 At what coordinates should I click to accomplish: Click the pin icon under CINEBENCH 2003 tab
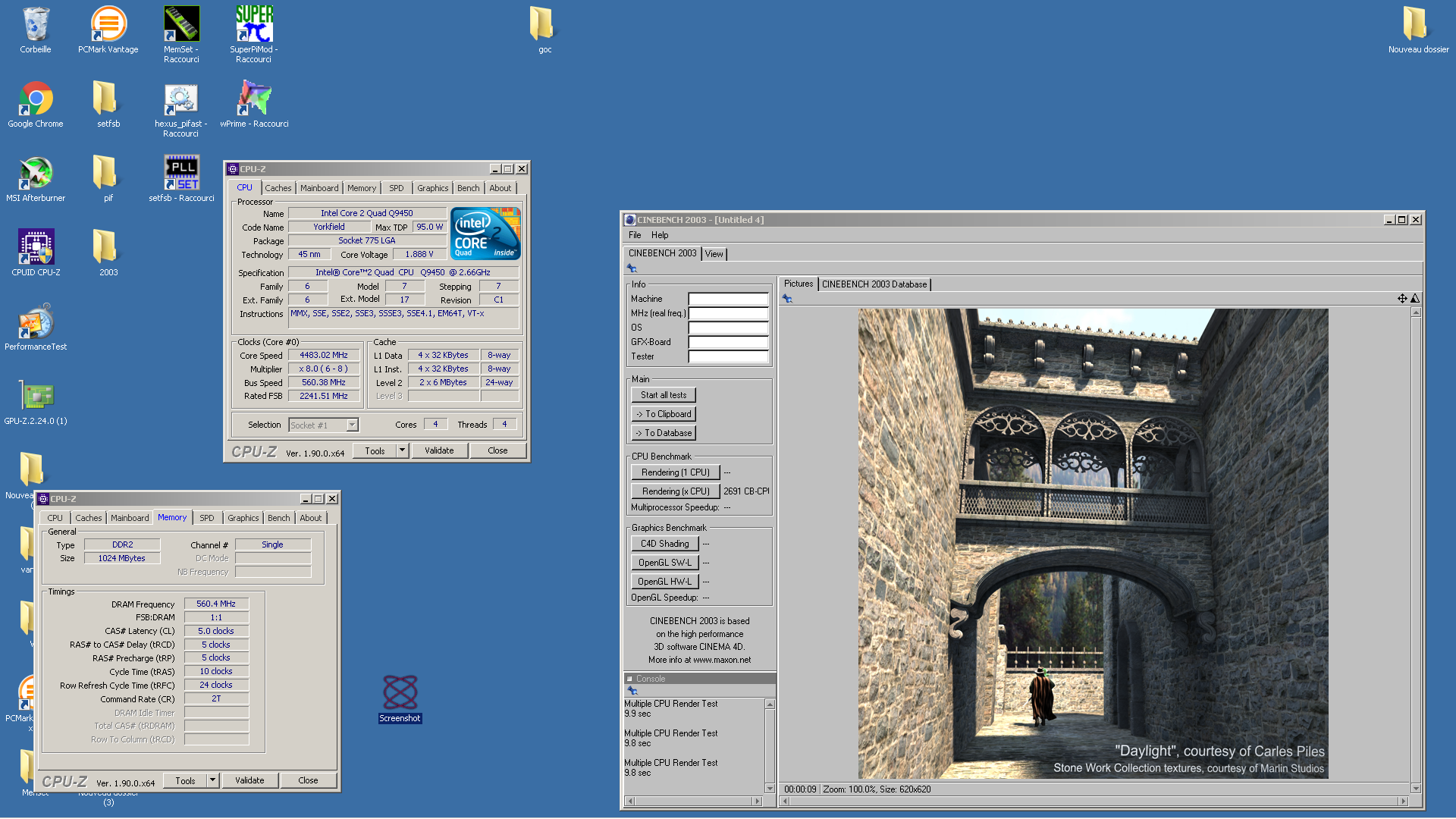pyautogui.click(x=632, y=268)
